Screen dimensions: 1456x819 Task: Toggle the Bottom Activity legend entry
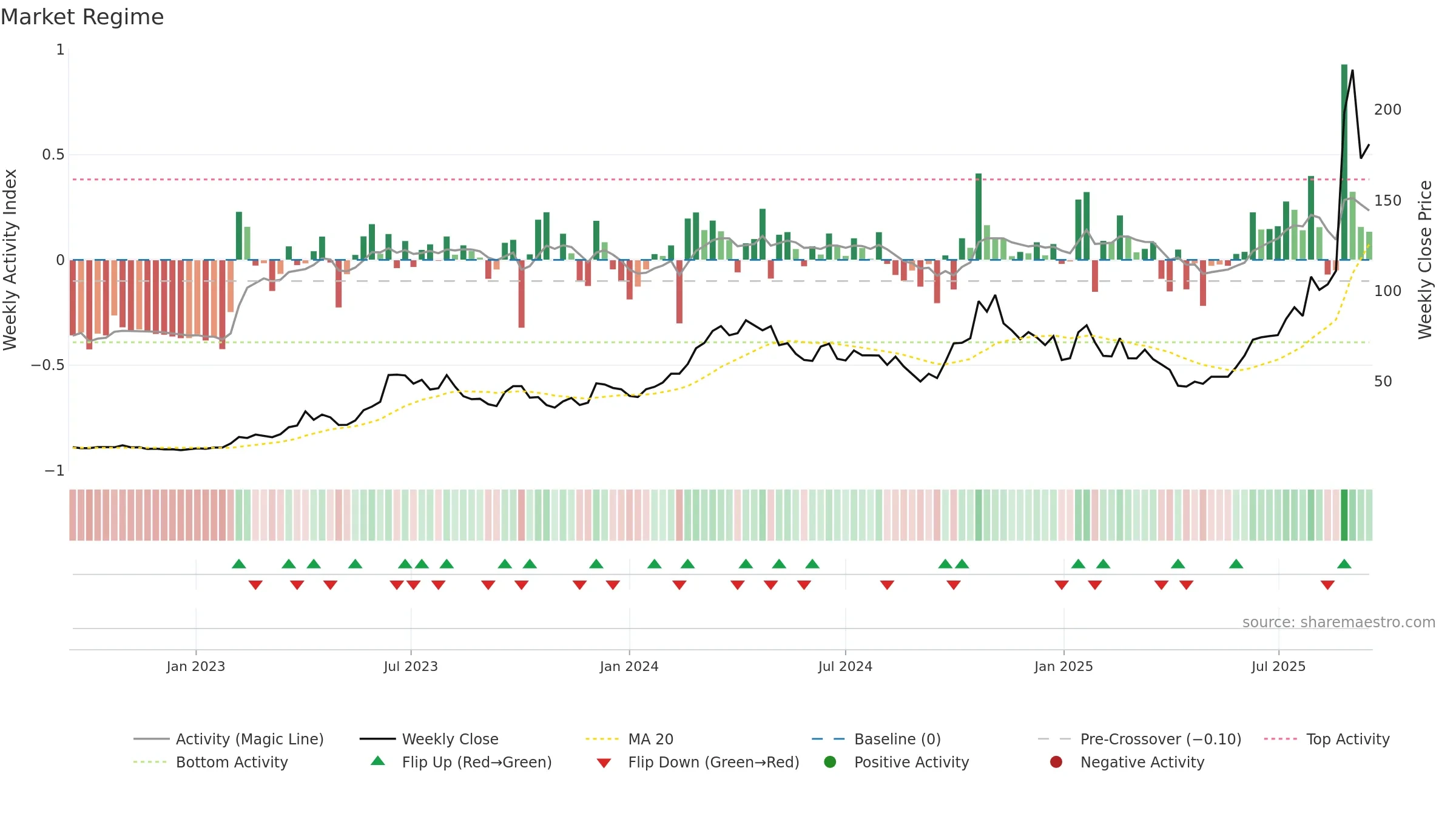(x=211, y=762)
